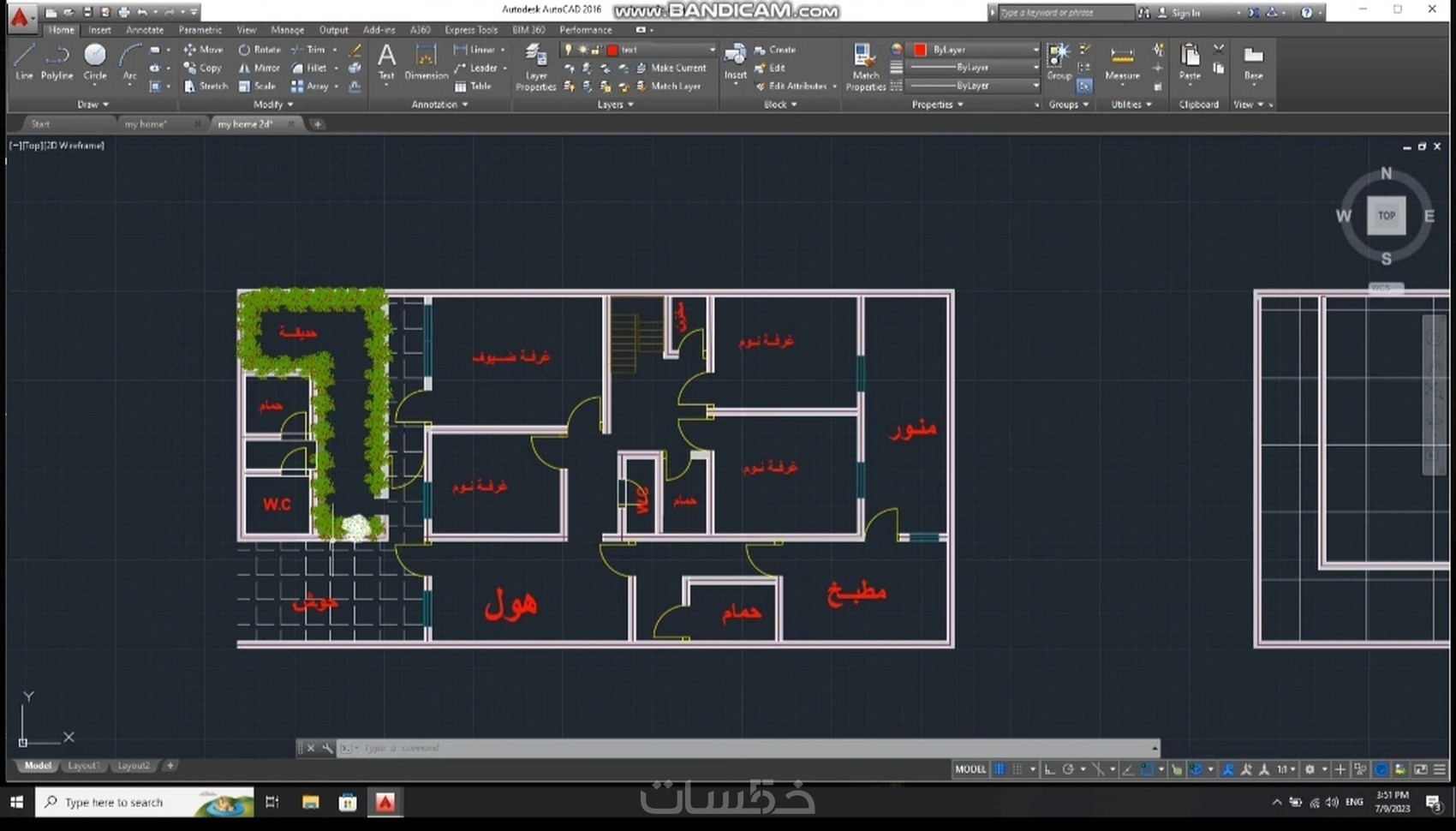Expand the Annotation panel
Image resolution: width=1456 pixels, height=831 pixels.
point(439,105)
